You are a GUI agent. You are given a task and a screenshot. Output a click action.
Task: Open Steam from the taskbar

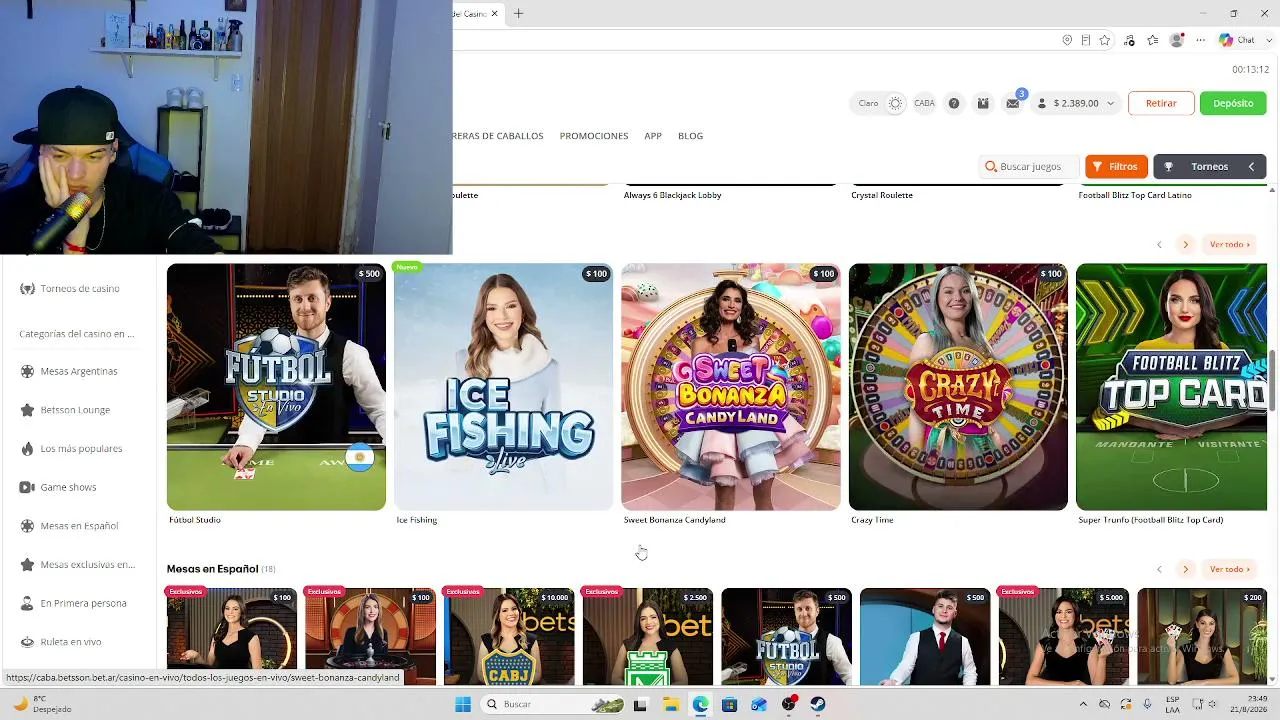(x=818, y=704)
